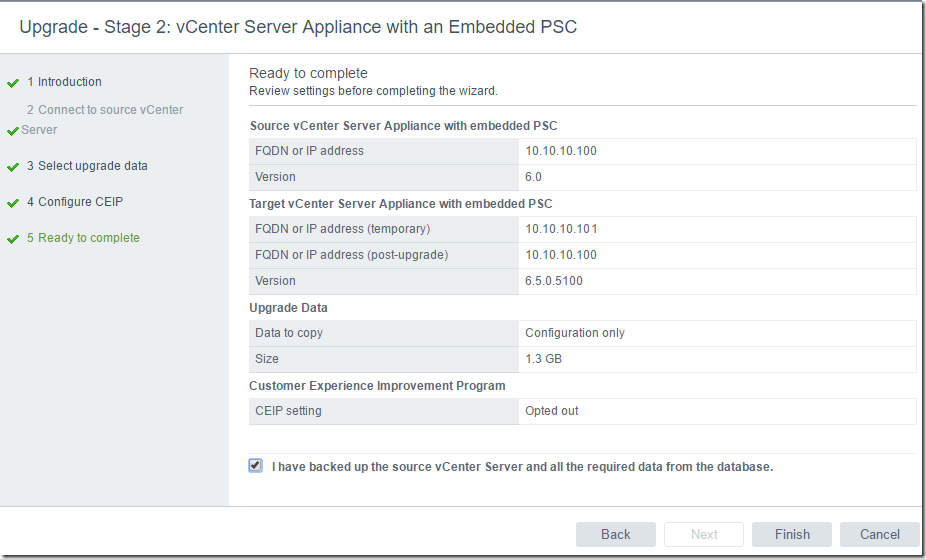Screen dimensions: 926x559
Task: Click the Finish button
Action: point(792,534)
